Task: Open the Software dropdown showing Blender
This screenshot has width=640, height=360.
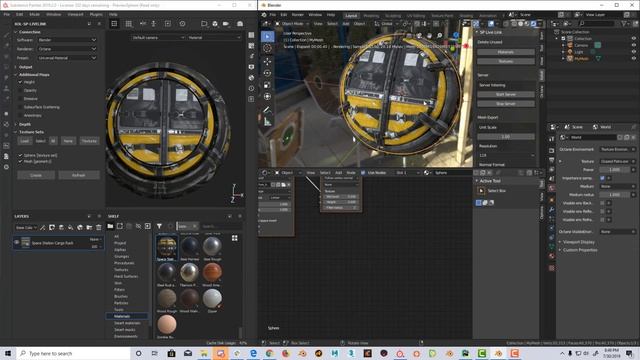Action: coord(67,40)
